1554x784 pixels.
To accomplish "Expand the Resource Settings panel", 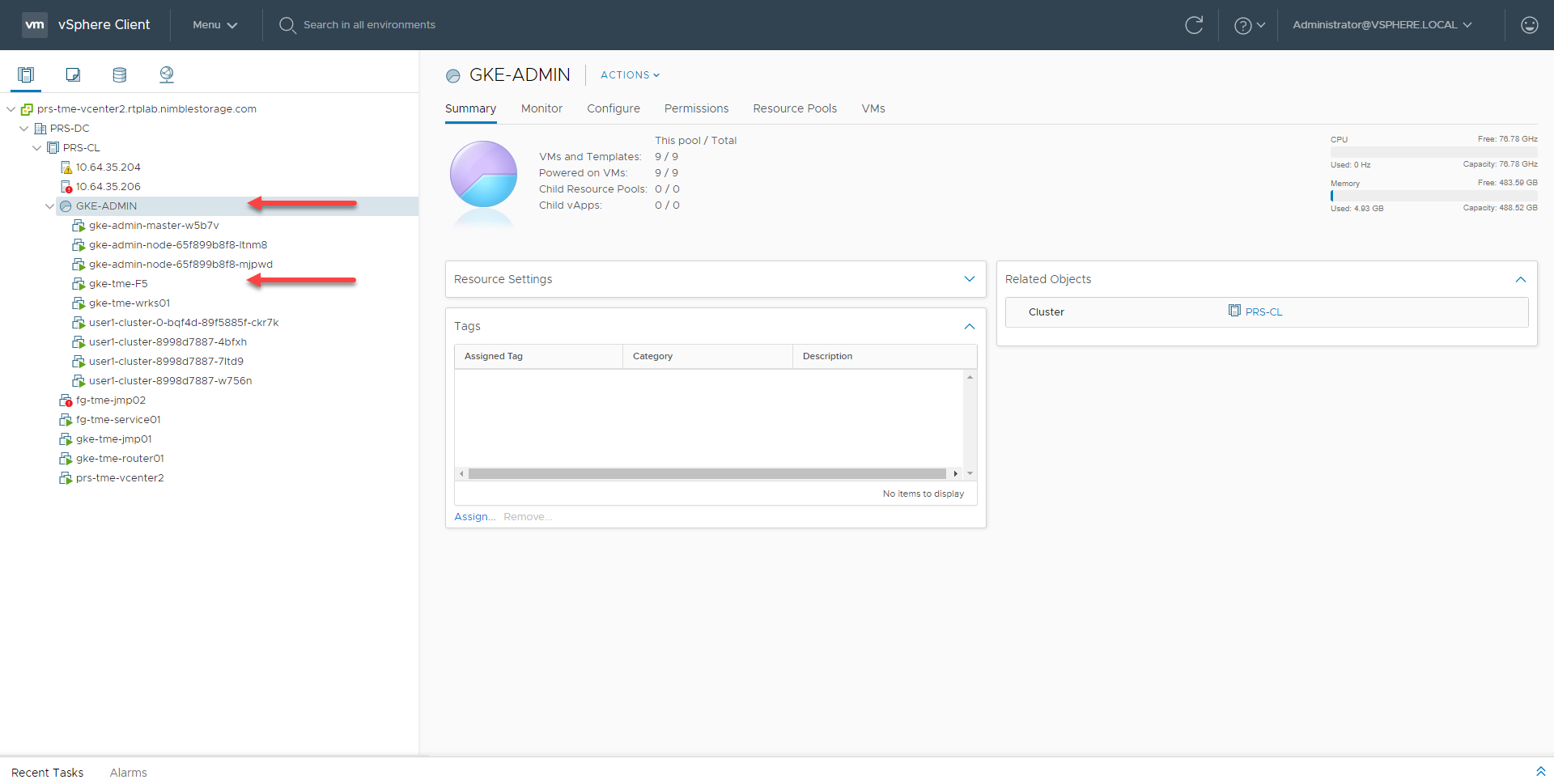I will click(x=970, y=279).
